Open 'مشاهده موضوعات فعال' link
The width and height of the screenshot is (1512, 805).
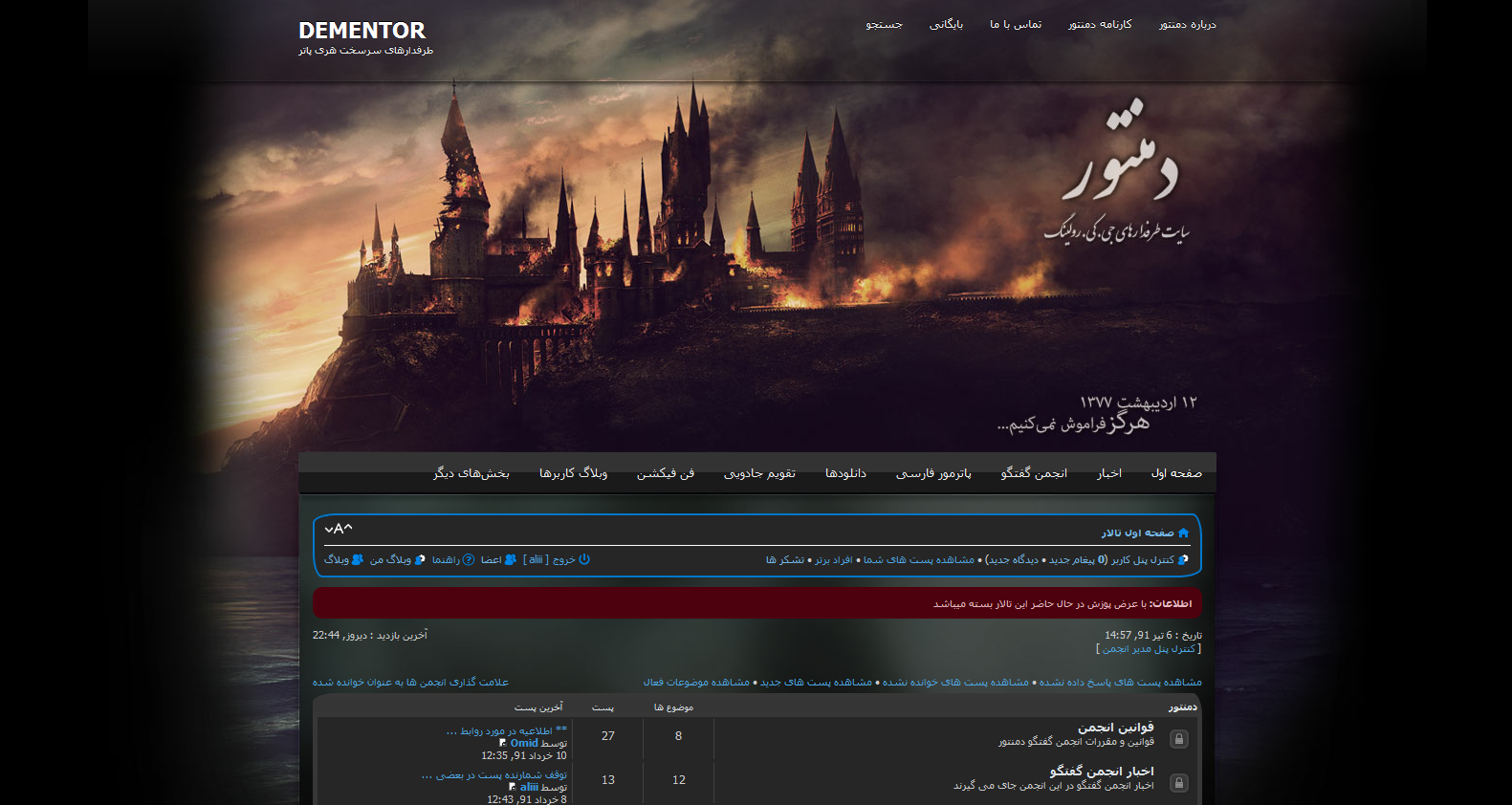click(x=696, y=682)
